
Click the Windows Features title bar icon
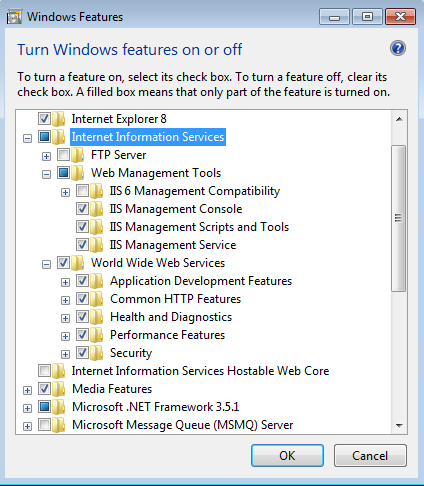point(14,17)
